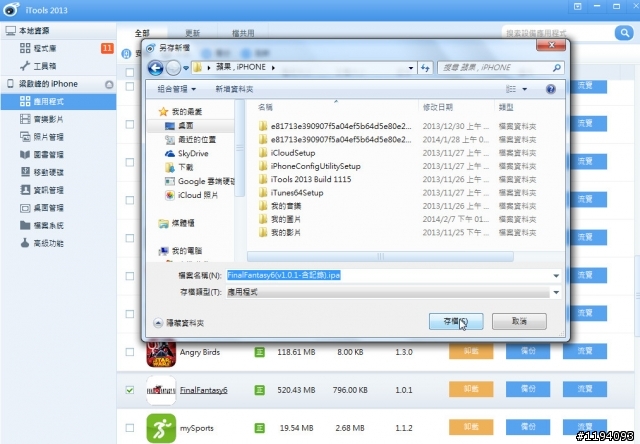Select SkyDrive in the dialog navigation pane
This screenshot has height=444, width=640.
point(186,153)
